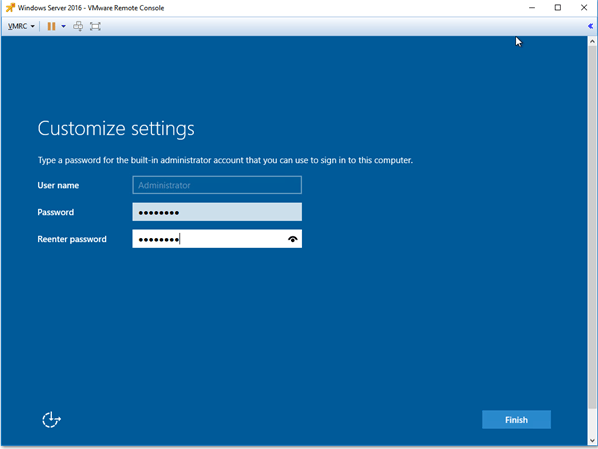Open the power options dropdown arrow
This screenshot has height=449, width=598.
tap(63, 26)
